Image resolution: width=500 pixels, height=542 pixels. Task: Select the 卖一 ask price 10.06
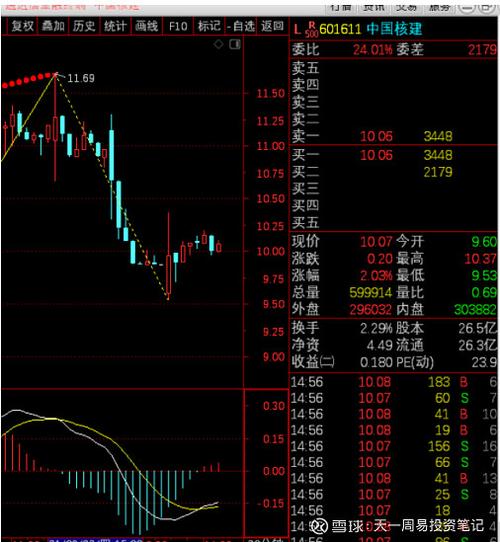point(376,136)
